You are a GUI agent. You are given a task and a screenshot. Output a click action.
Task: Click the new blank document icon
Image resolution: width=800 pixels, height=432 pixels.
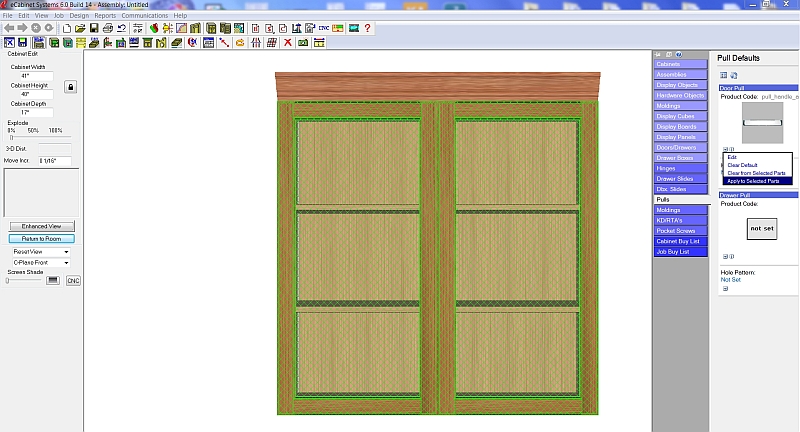[x=66, y=28]
